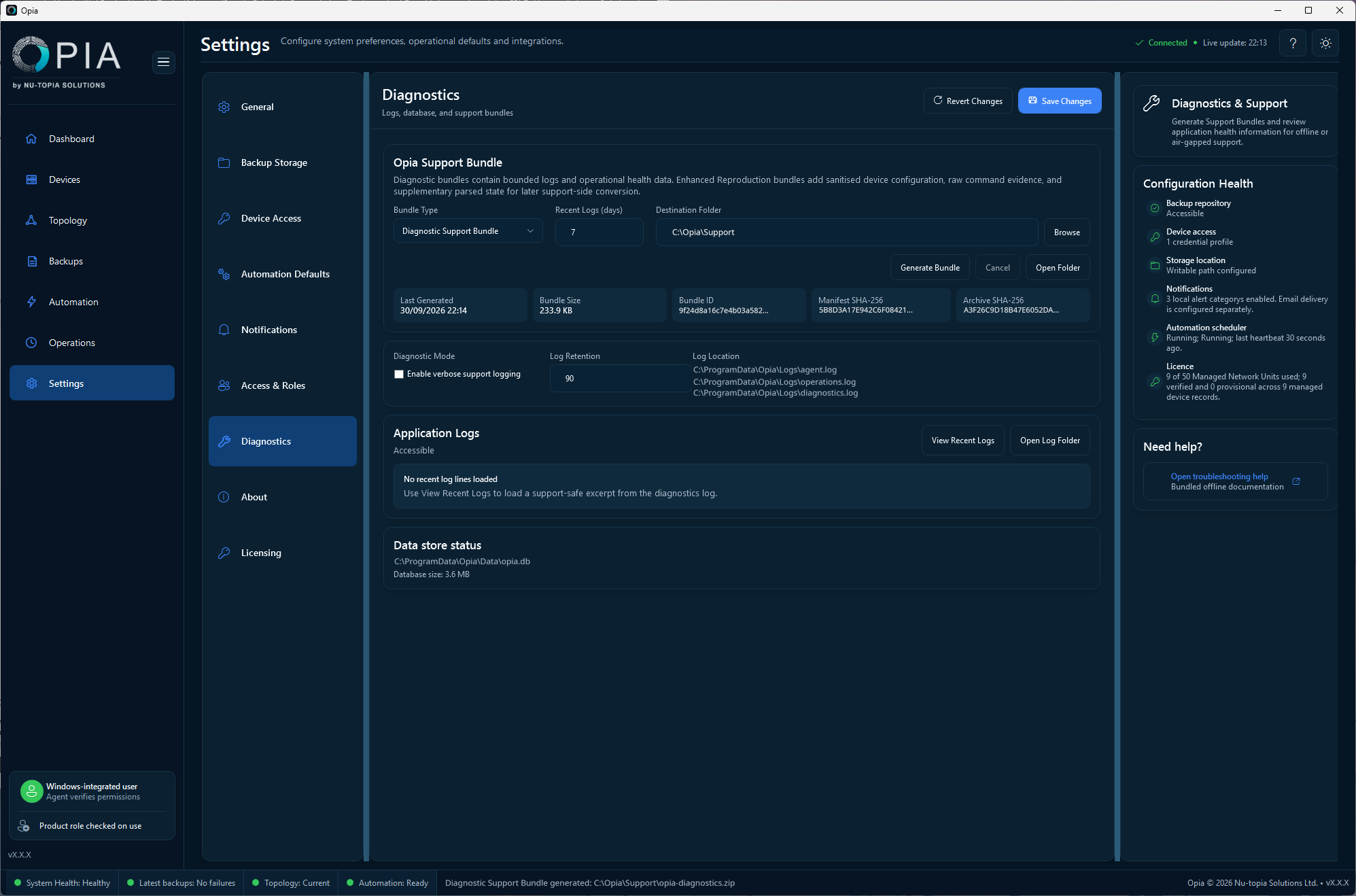Toggle the hamburger sidebar menu icon
Image resolution: width=1356 pixels, height=896 pixels.
(163, 62)
